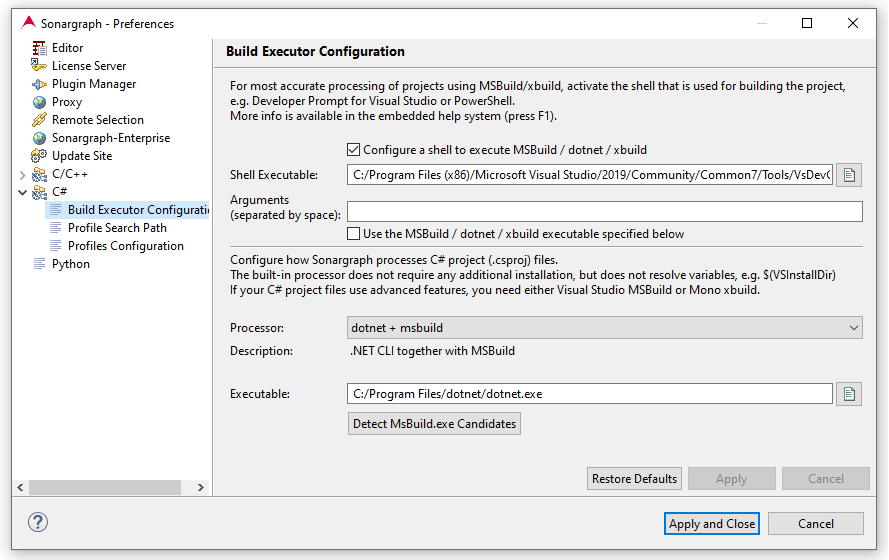Browse for dotnet Executable file icon
The height and width of the screenshot is (560, 889).
pos(849,393)
